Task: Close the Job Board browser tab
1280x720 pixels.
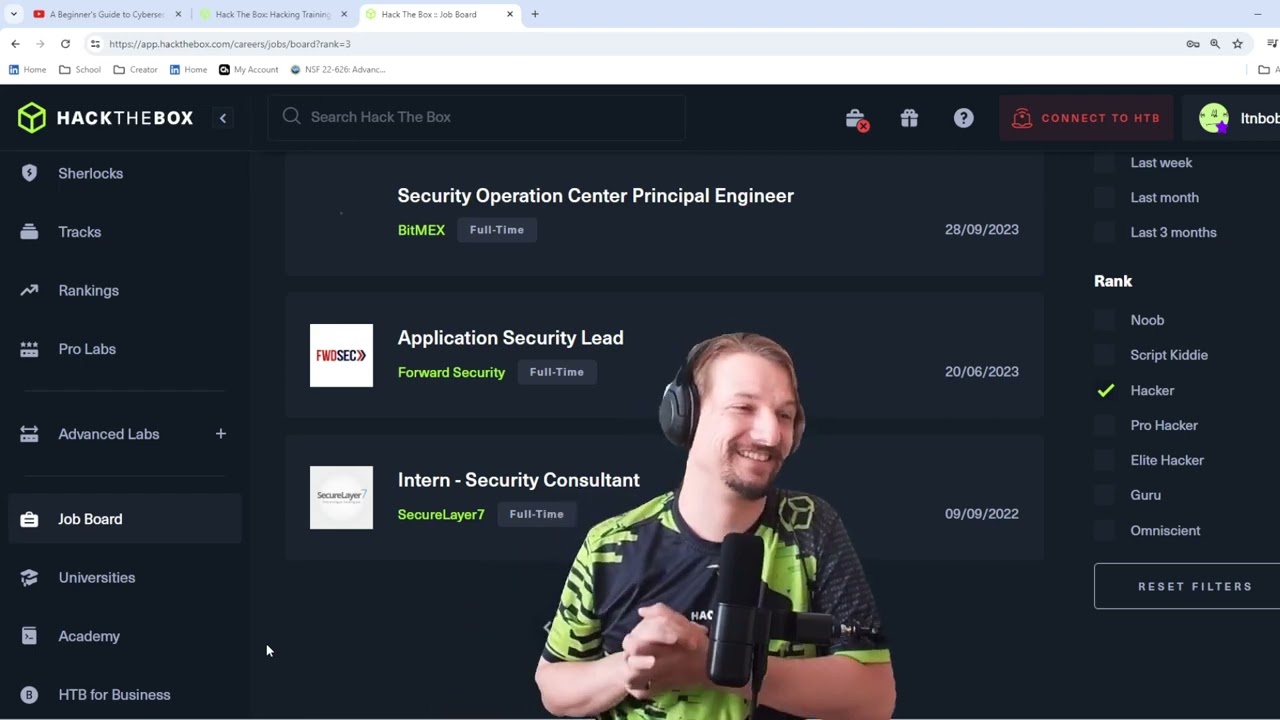Action: coord(509,14)
